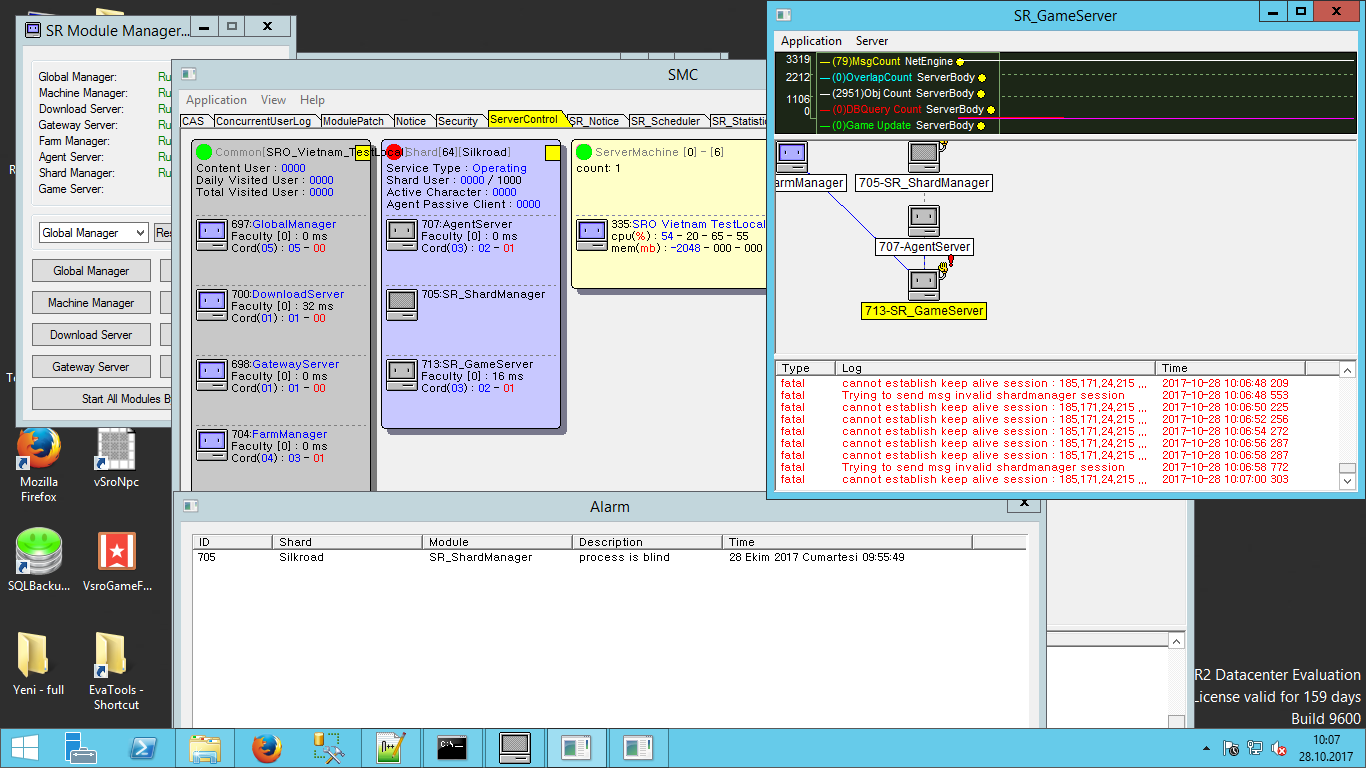Viewport: 1366px width, 768px height.
Task: Open File Explorer from the taskbar
Action: click(x=205, y=748)
